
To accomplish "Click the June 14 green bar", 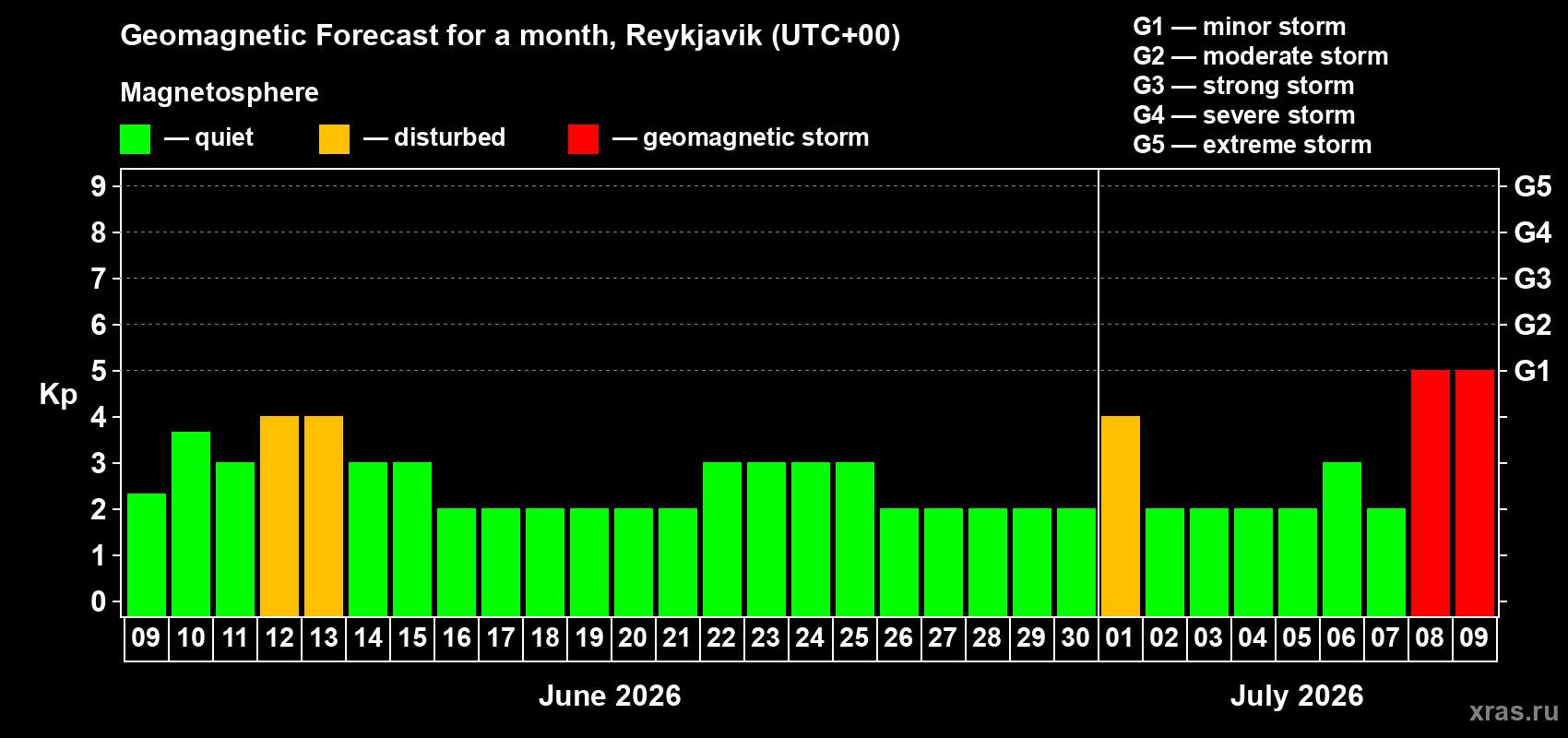I will pyautogui.click(x=368, y=539).
